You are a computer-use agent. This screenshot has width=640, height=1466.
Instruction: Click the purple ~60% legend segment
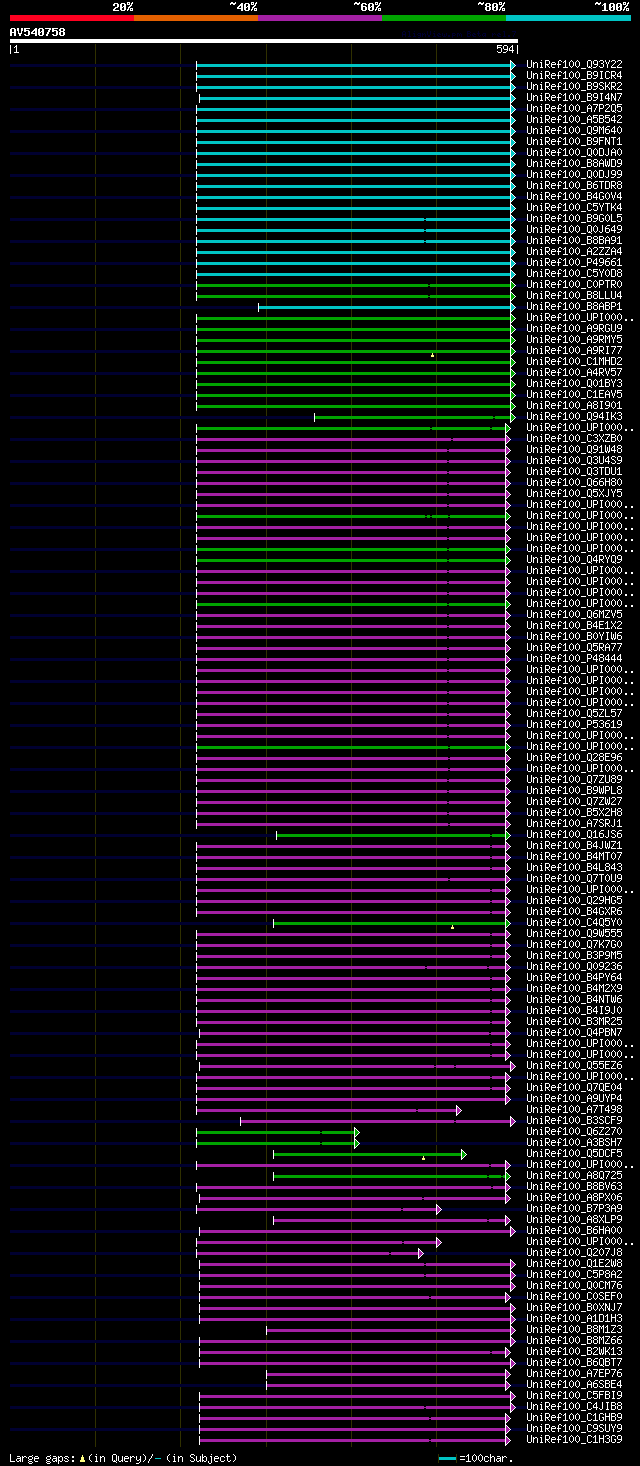click(x=319, y=18)
